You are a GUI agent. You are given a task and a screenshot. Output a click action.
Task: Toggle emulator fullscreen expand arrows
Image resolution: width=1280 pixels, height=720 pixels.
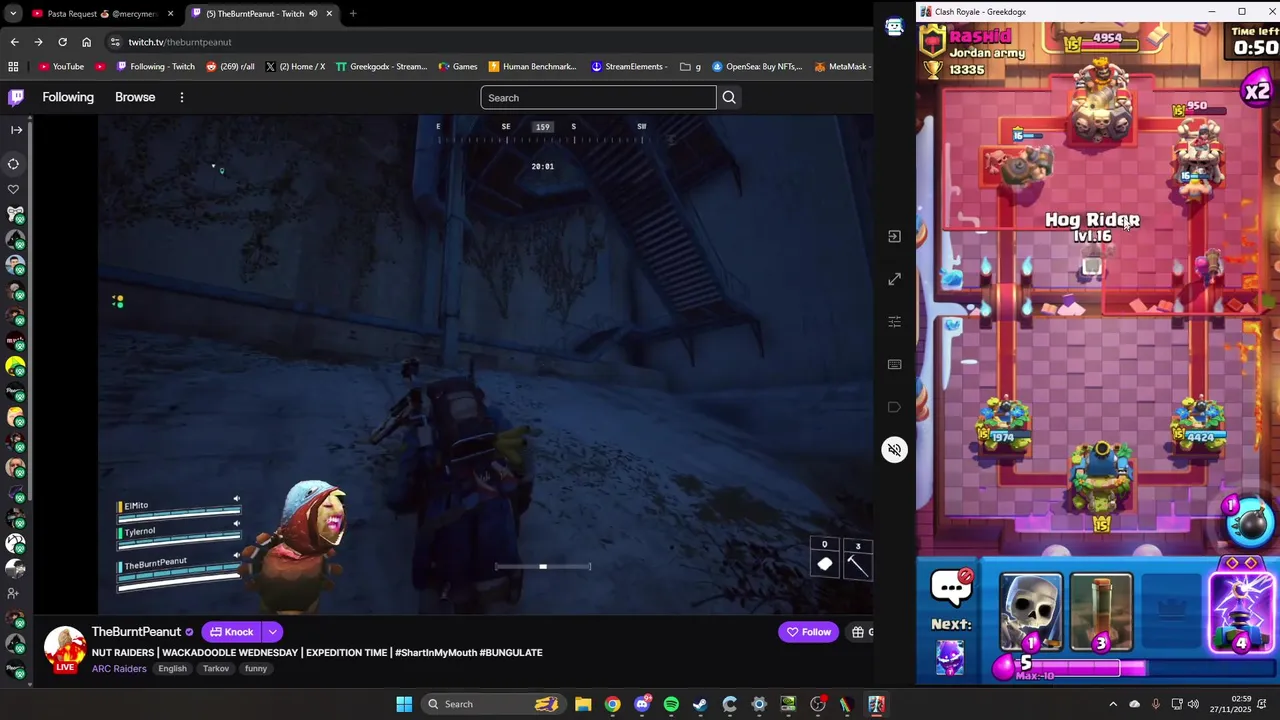[x=894, y=279]
